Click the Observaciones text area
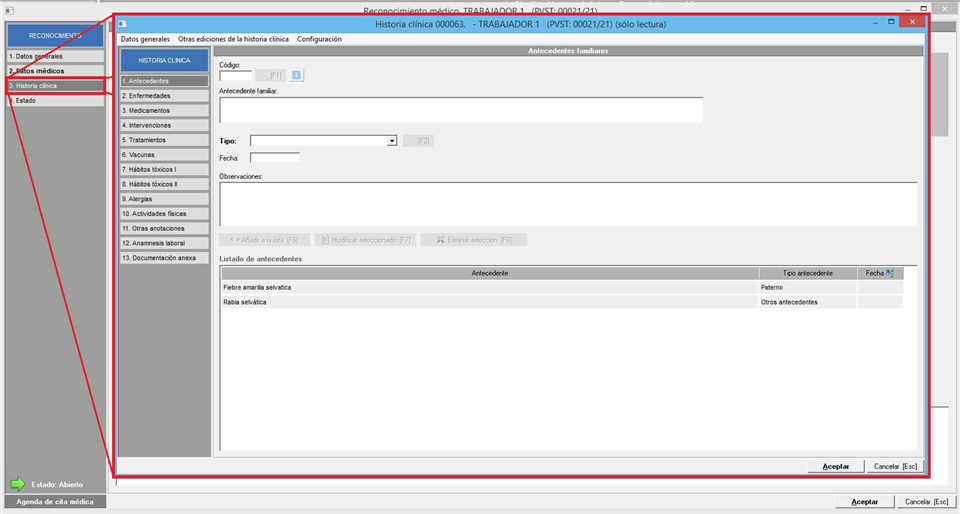This screenshot has width=960, height=514. coord(568,204)
